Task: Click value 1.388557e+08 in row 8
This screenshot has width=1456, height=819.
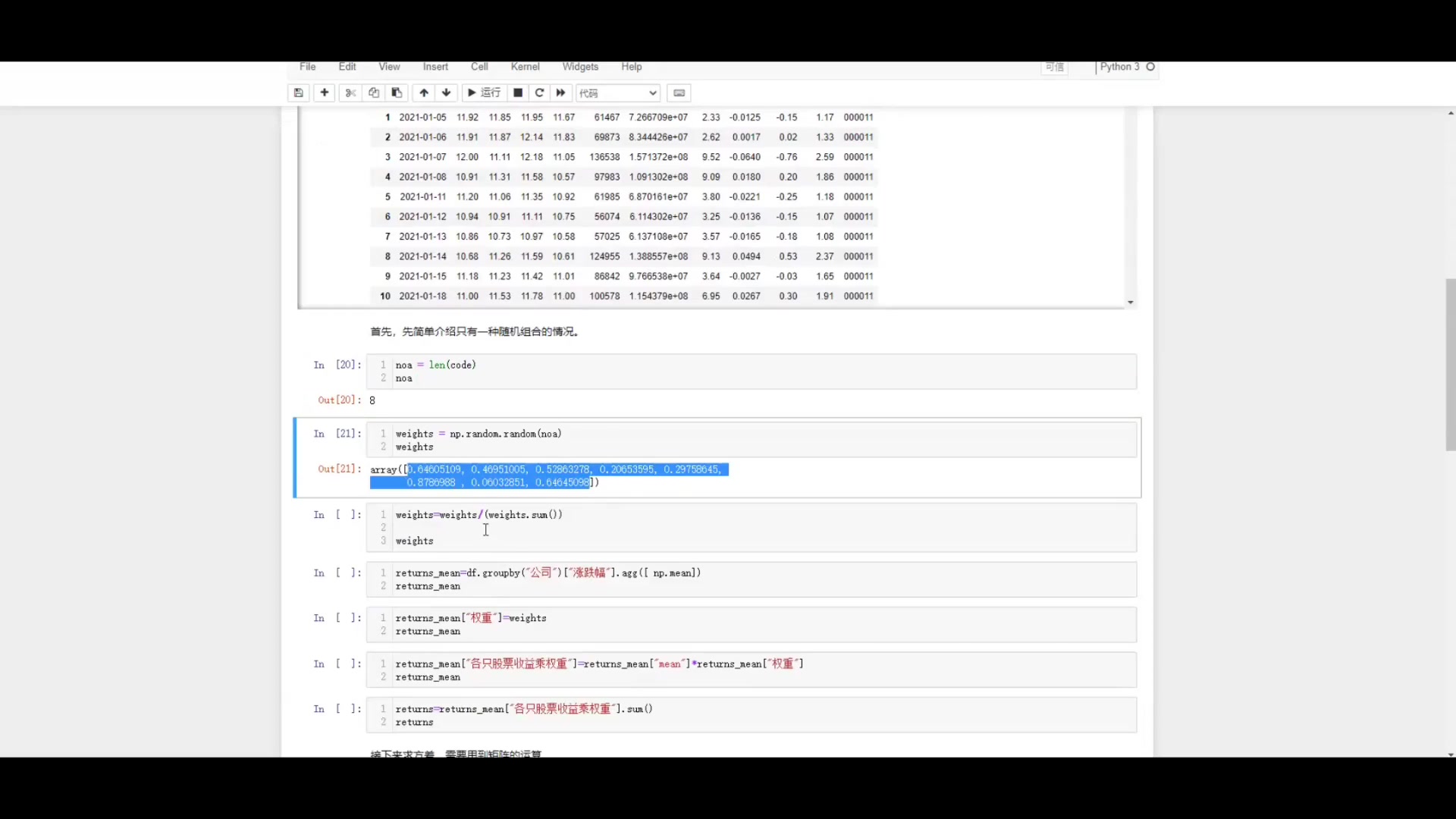Action: click(x=658, y=256)
